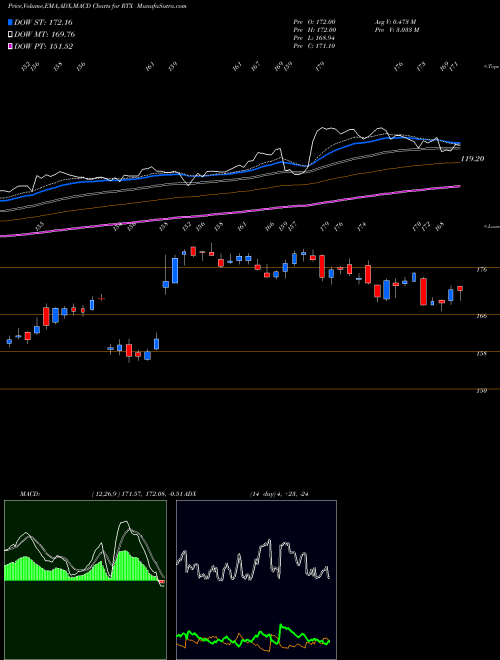Screen dimensions: 500x660
Task: Click the 'Pre C: 171.10' close value
Action: (x=314, y=46)
